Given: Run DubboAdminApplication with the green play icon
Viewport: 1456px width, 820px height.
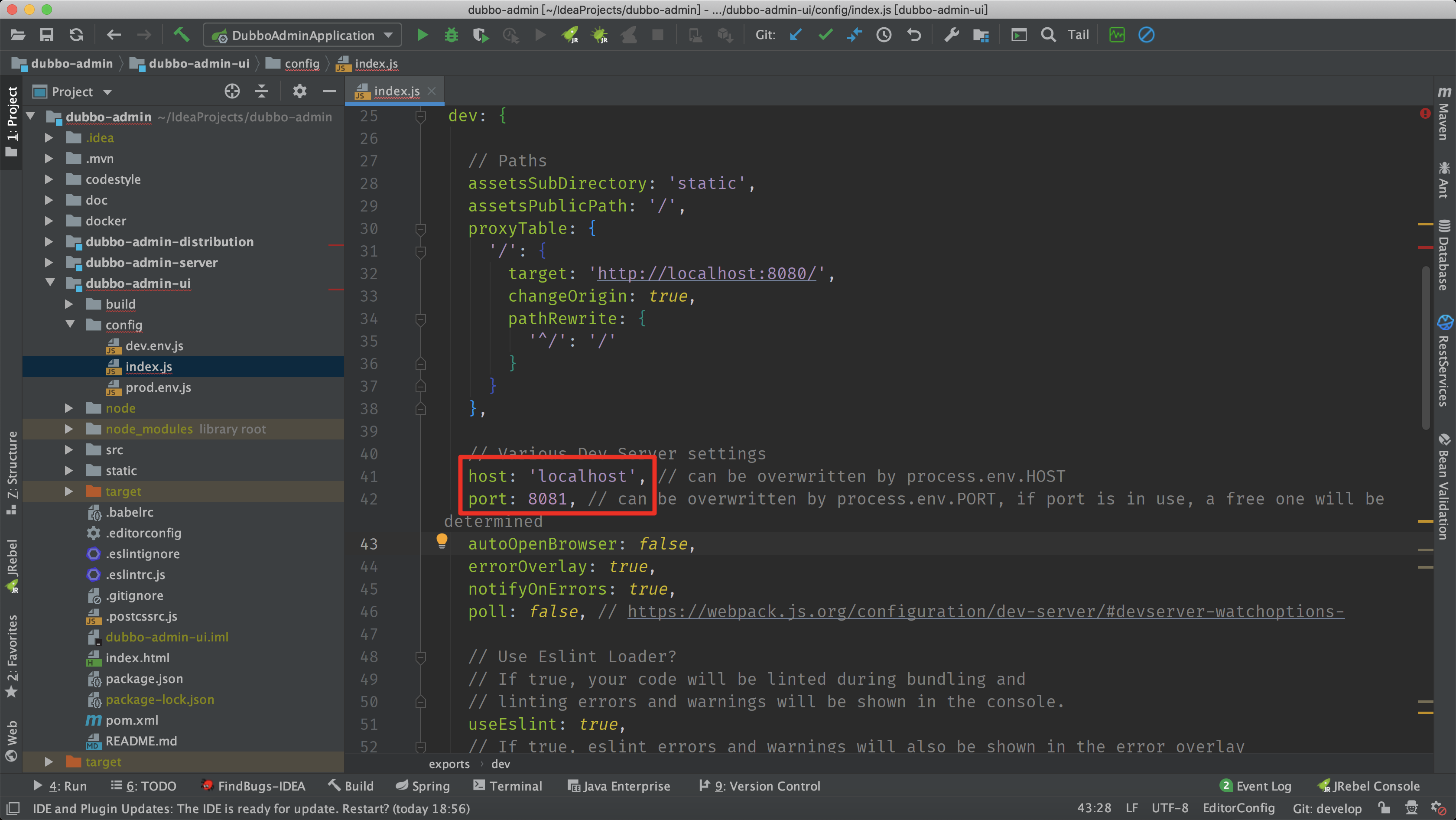Looking at the screenshot, I should 422,35.
